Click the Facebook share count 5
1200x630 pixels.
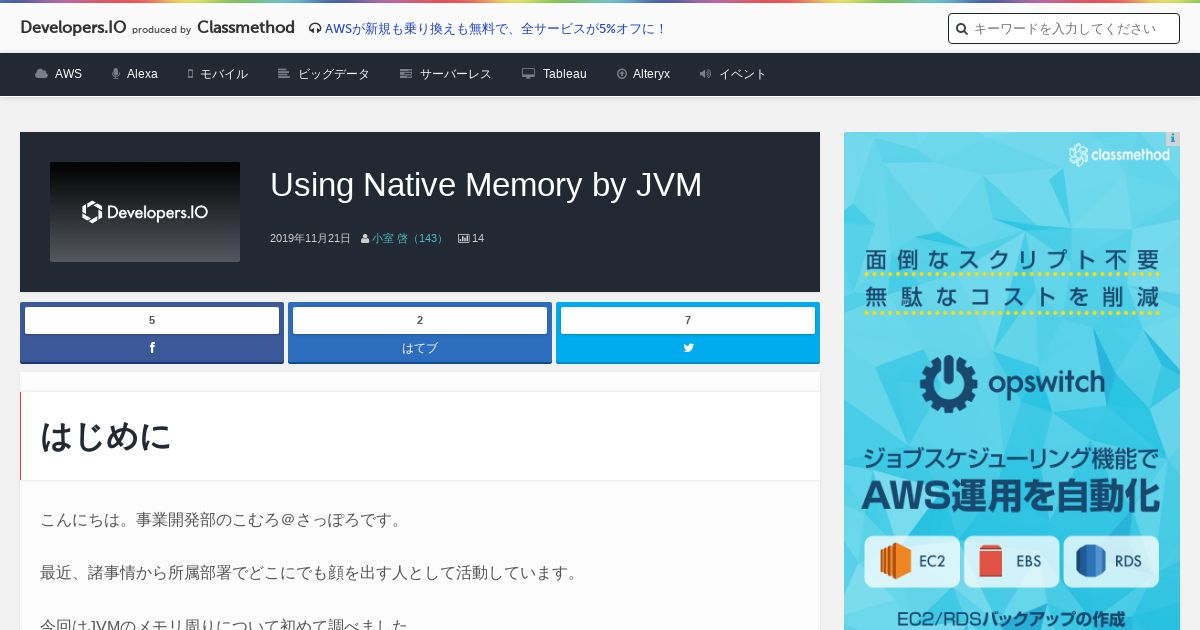[x=152, y=320]
